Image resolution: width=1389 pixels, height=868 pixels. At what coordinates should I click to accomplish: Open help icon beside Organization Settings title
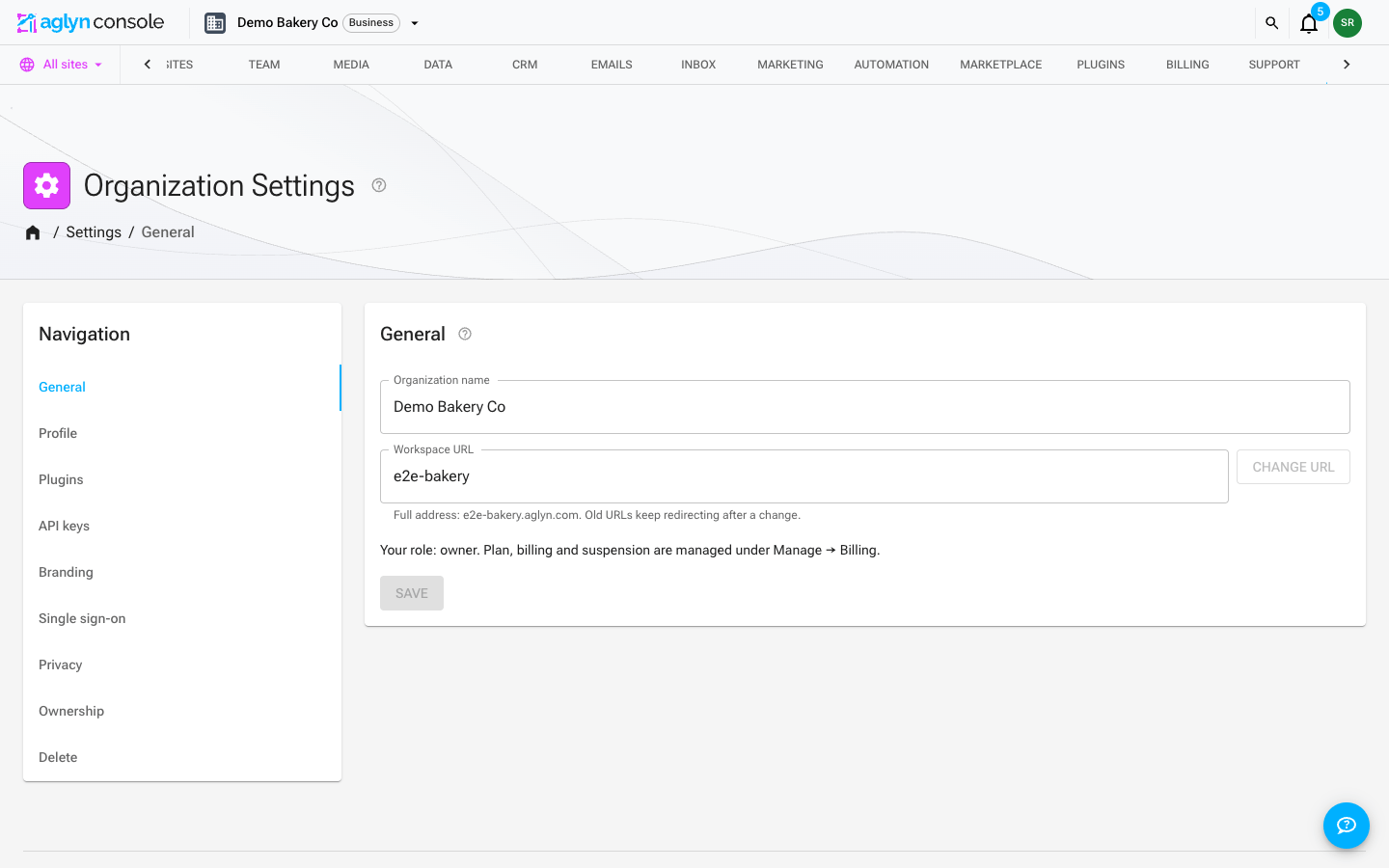tap(379, 185)
